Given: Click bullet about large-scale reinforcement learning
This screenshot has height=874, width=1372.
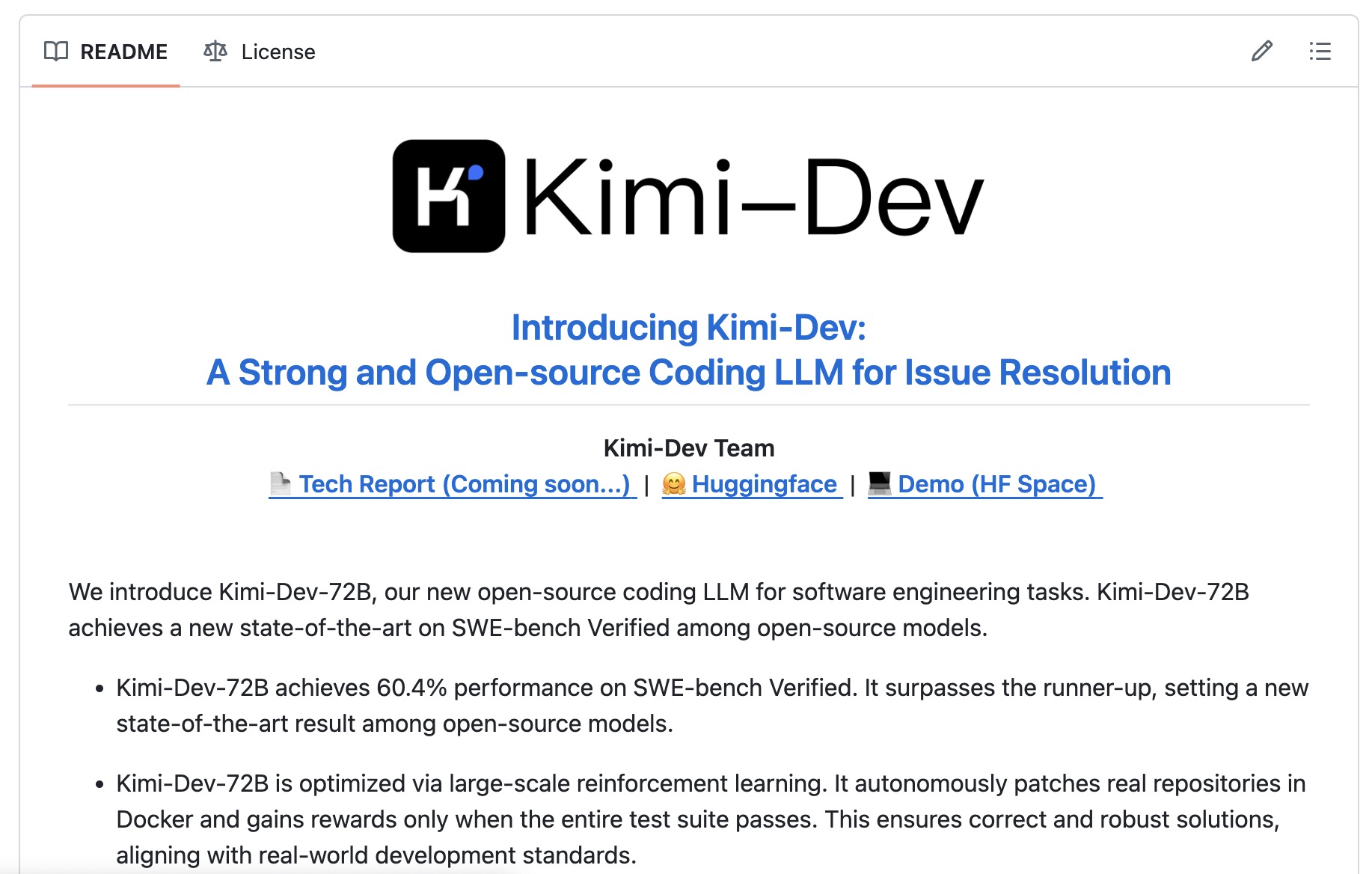Looking at the screenshot, I should pyautogui.click(x=711, y=819).
